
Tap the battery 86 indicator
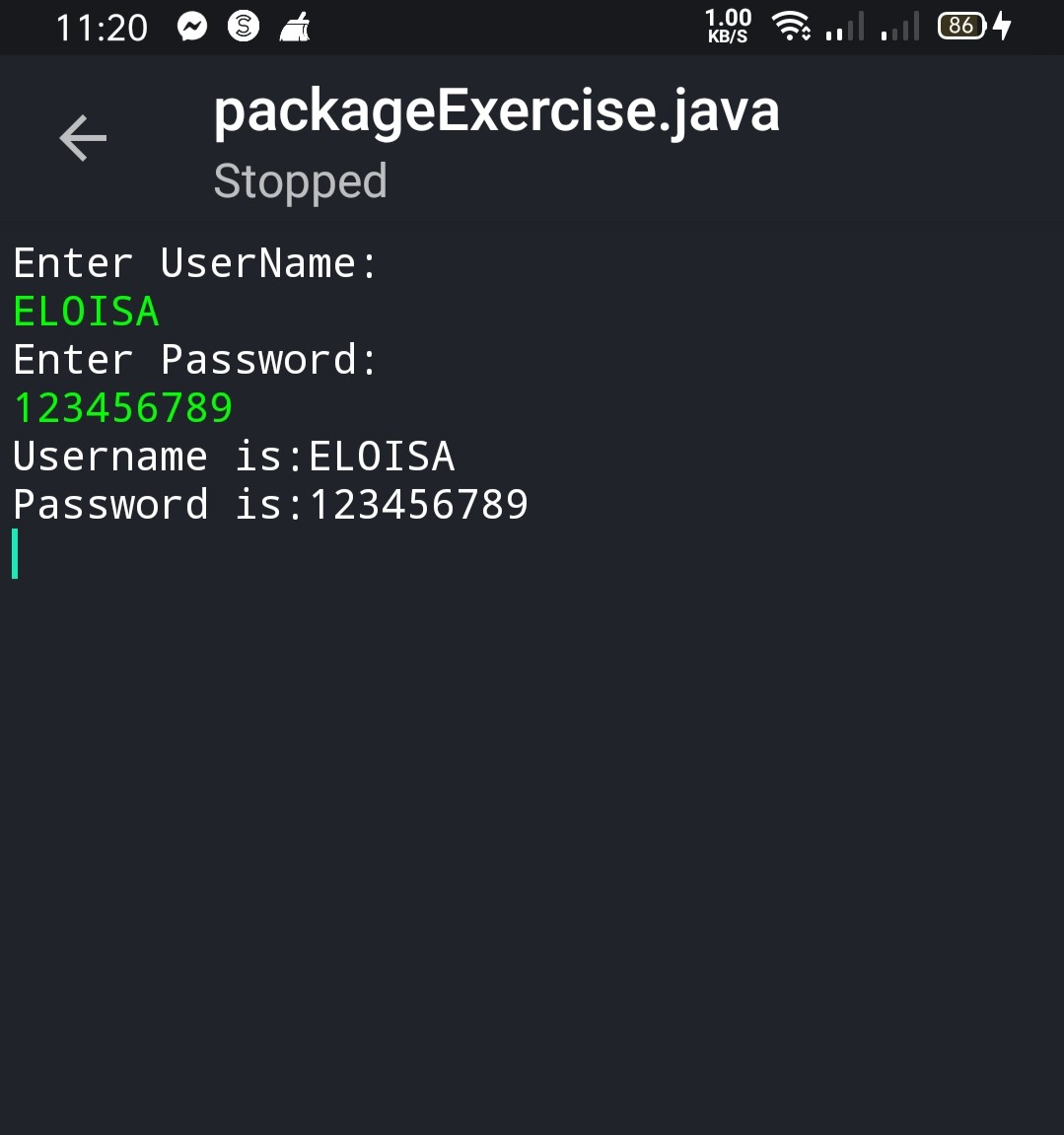click(962, 26)
